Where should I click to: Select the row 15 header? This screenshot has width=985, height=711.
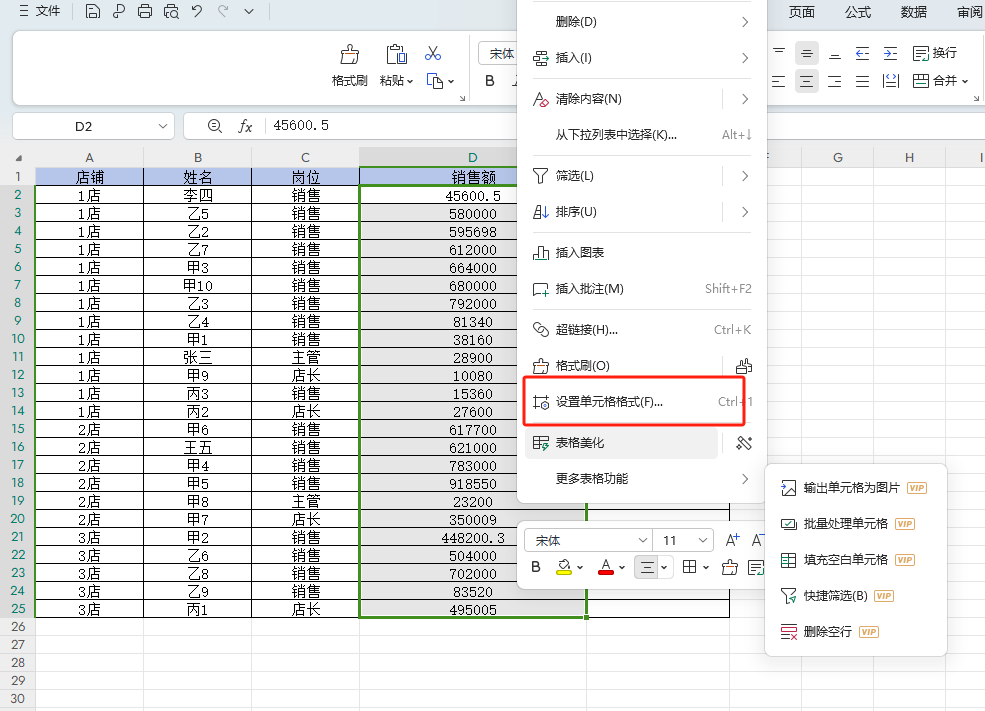click(x=18, y=429)
